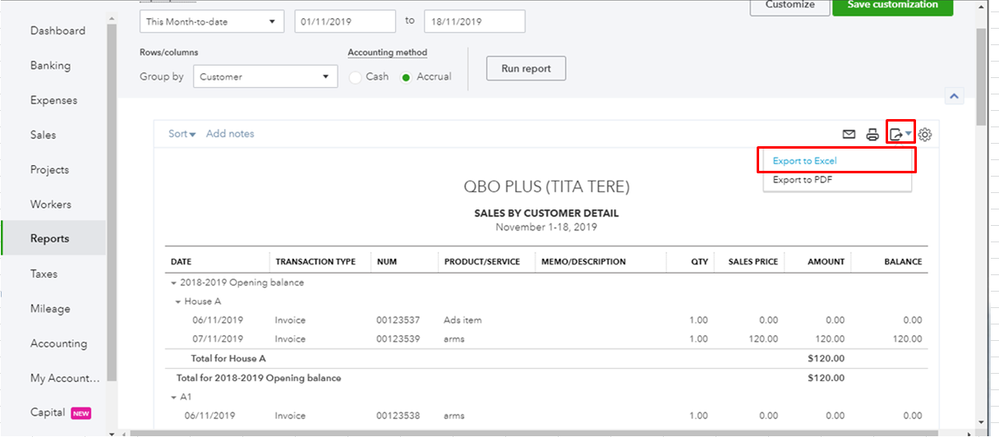Click invoice number 00123538
This screenshot has width=999, height=437.
[x=398, y=416]
